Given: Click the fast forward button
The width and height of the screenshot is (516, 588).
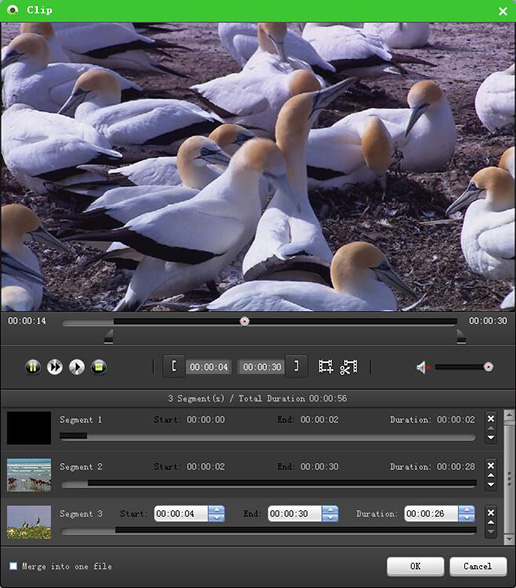Looking at the screenshot, I should [x=55, y=367].
